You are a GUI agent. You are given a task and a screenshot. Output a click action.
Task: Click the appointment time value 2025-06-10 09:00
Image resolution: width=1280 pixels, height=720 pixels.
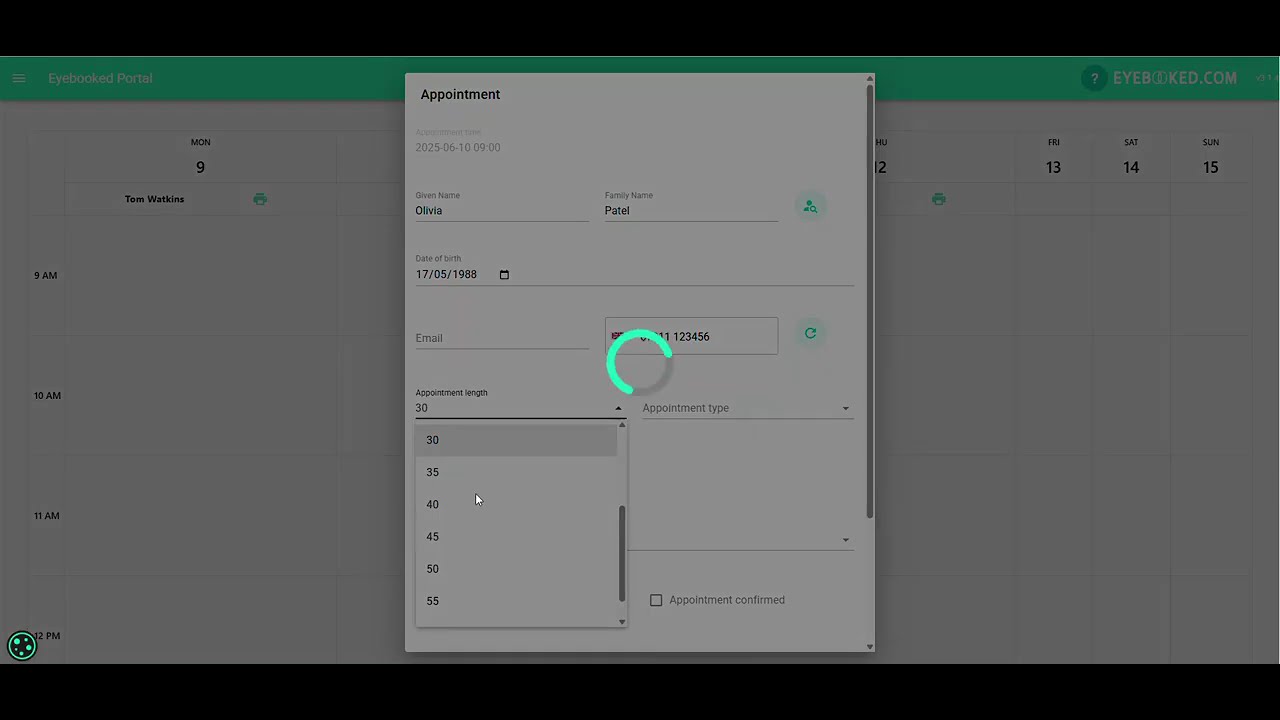(x=458, y=148)
